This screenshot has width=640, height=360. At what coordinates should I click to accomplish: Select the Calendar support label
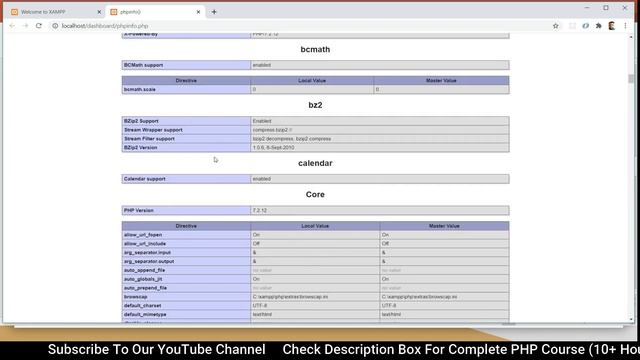(x=144, y=179)
